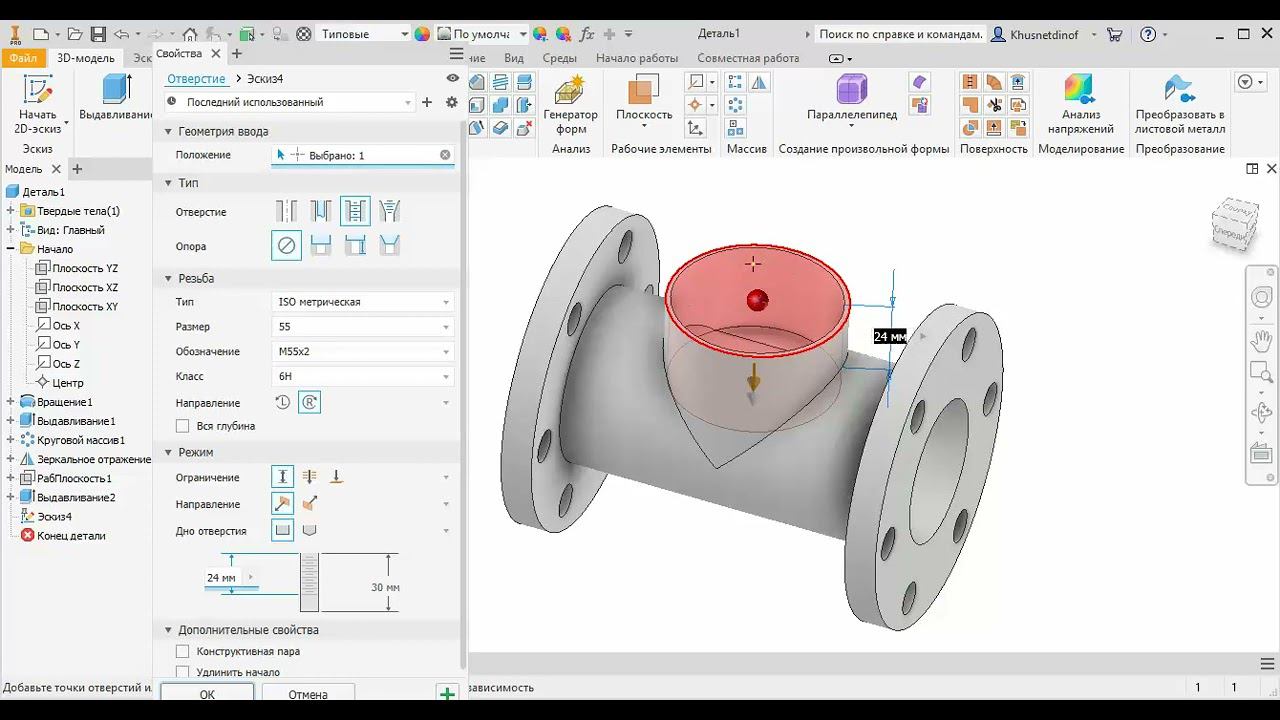
Task: Enable the Вся глубина checkbox
Action: click(x=183, y=426)
